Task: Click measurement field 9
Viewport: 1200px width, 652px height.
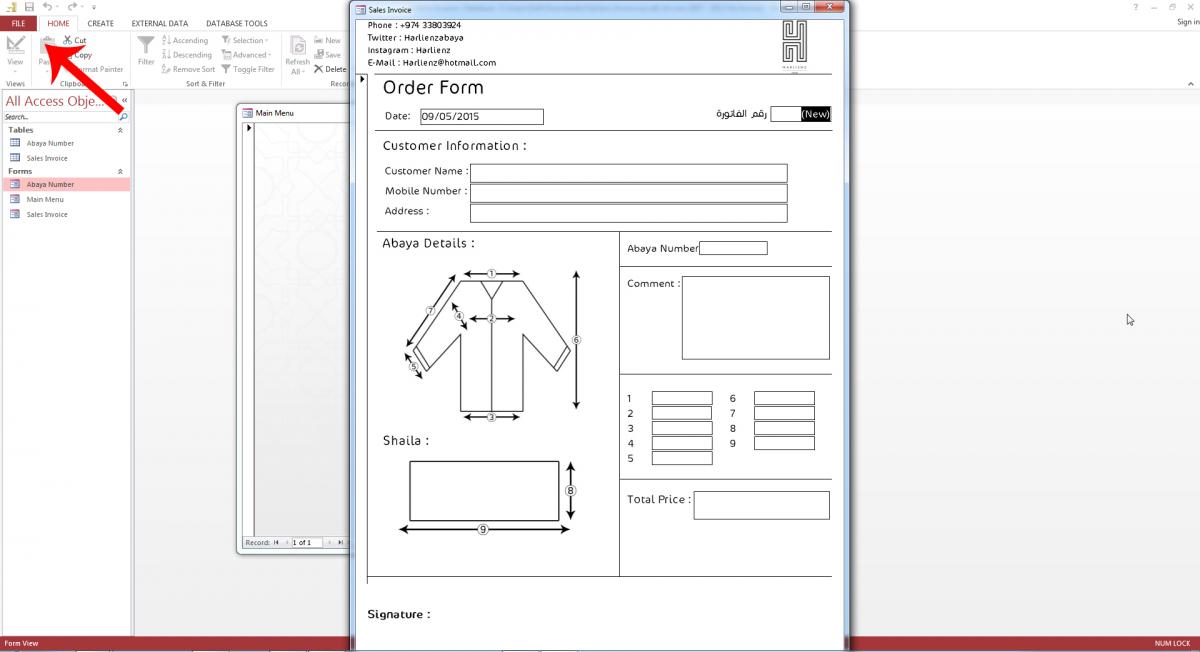Action: pyautogui.click(x=784, y=443)
